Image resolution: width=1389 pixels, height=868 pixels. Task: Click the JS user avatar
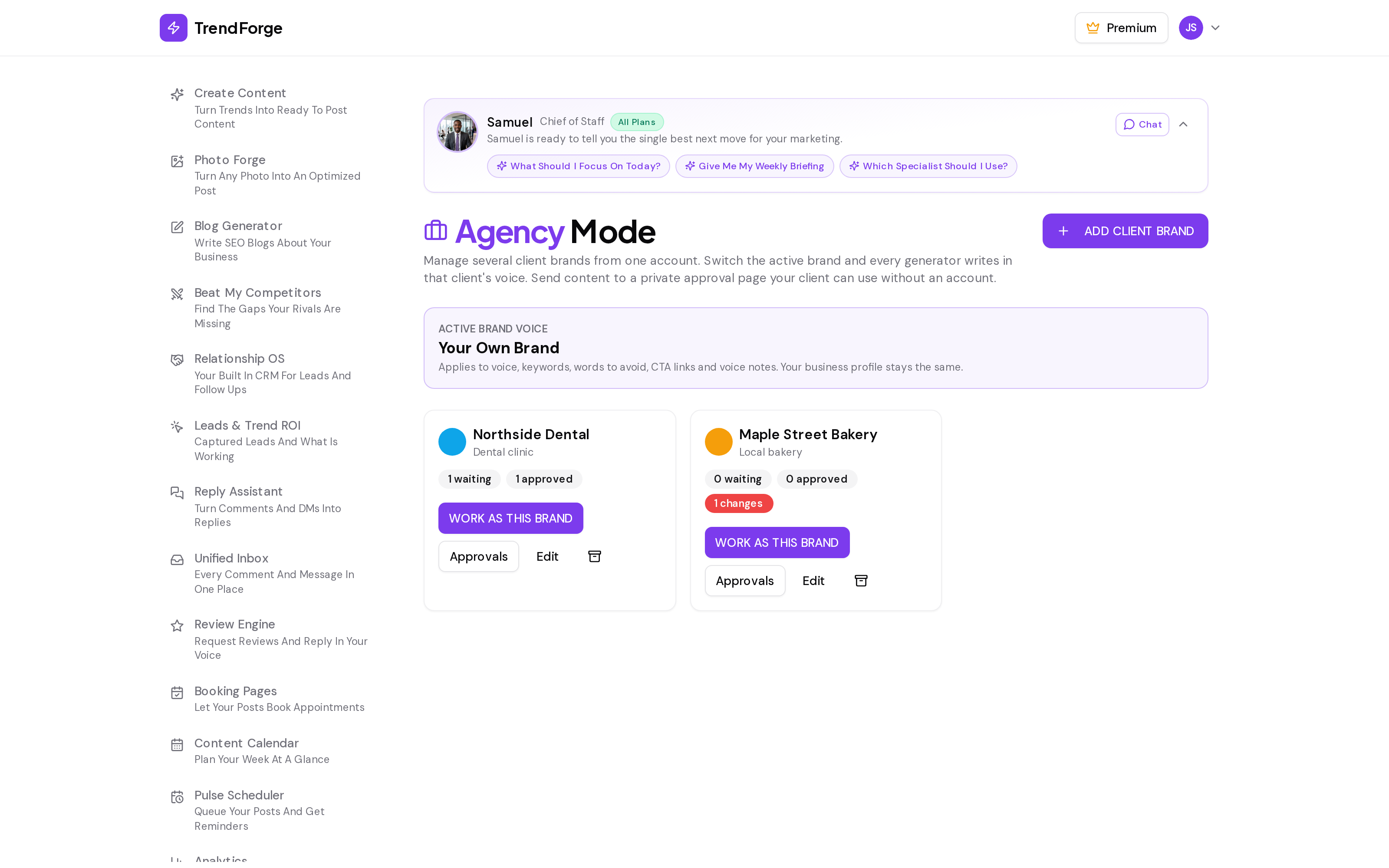1191,27
